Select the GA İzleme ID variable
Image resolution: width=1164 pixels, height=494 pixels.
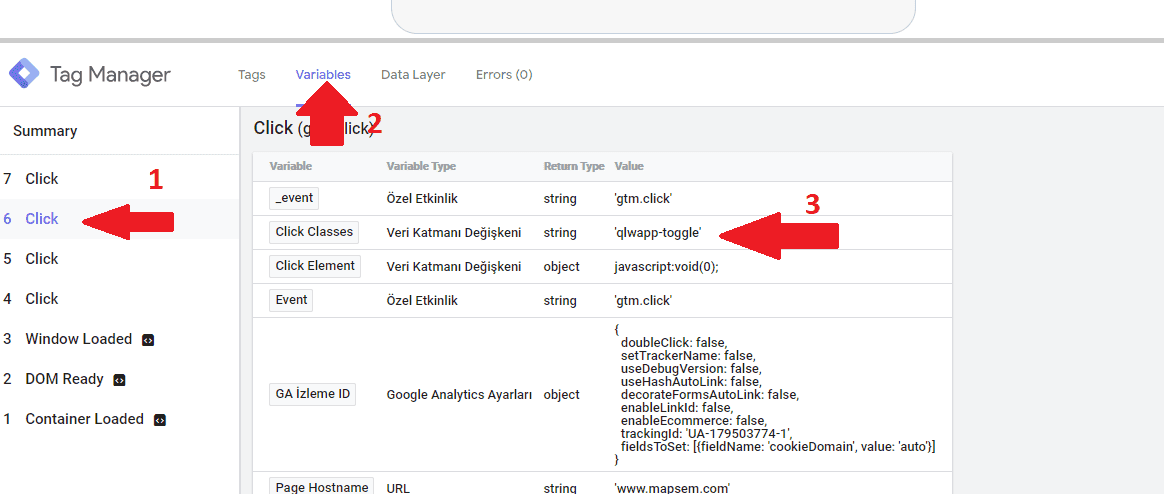(x=313, y=394)
